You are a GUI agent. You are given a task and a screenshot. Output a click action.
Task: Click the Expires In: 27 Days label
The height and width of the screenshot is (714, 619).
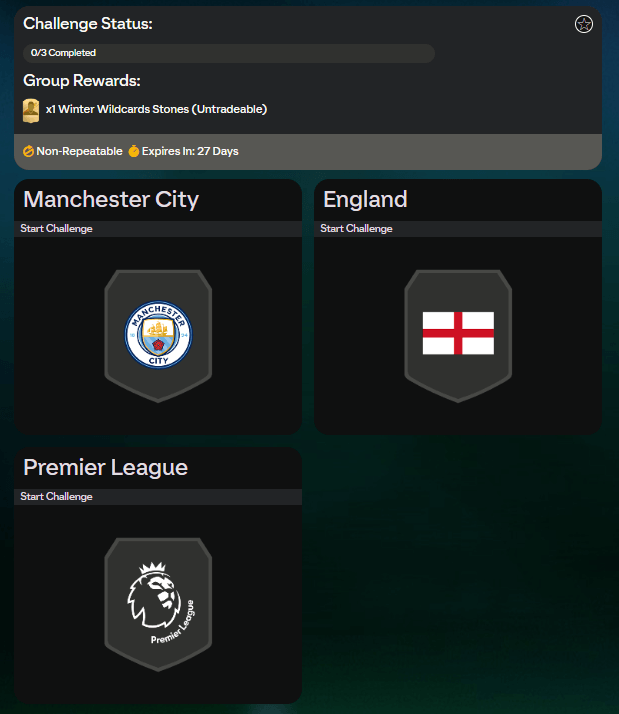(x=190, y=151)
